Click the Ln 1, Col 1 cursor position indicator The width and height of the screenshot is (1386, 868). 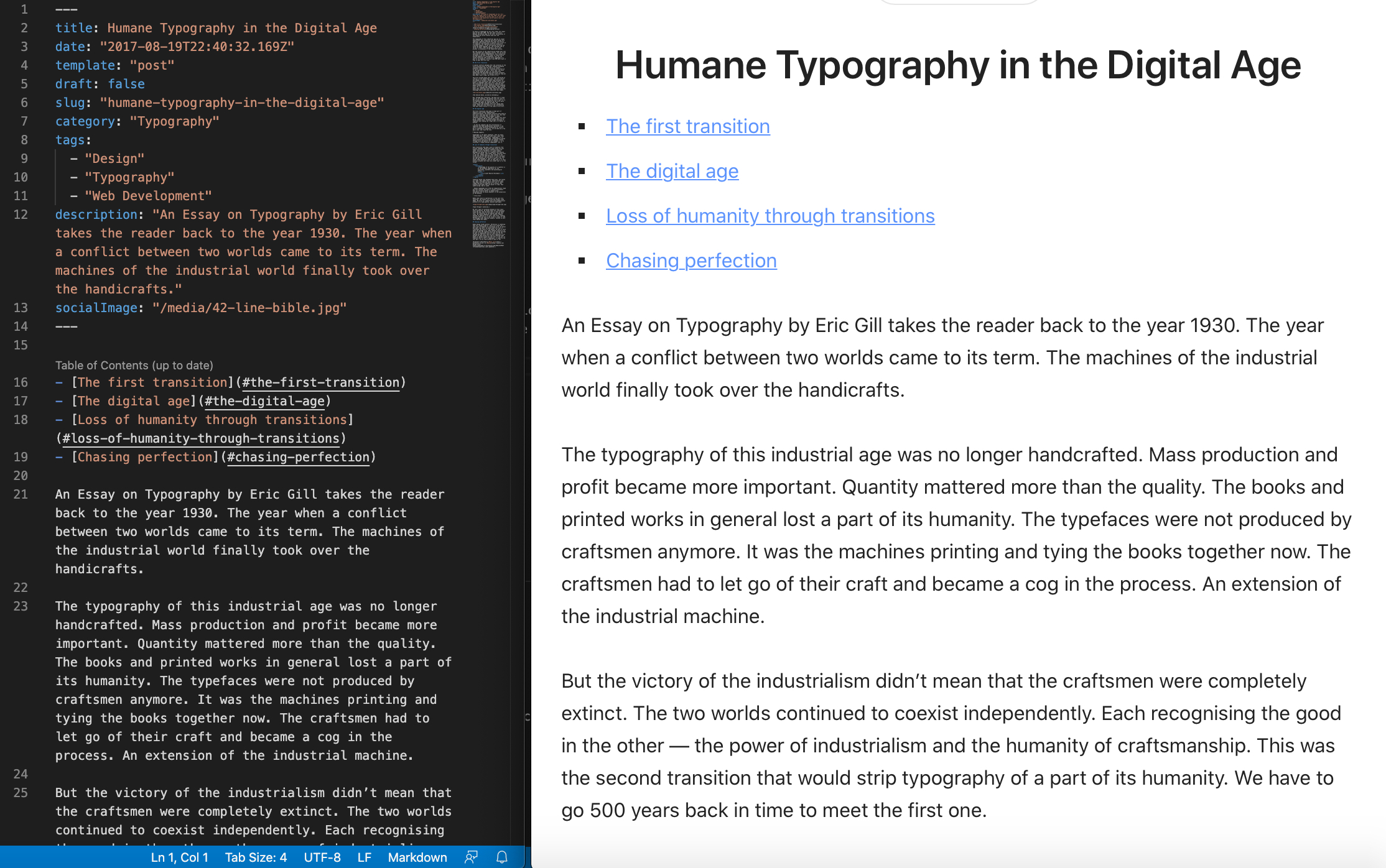coord(179,857)
